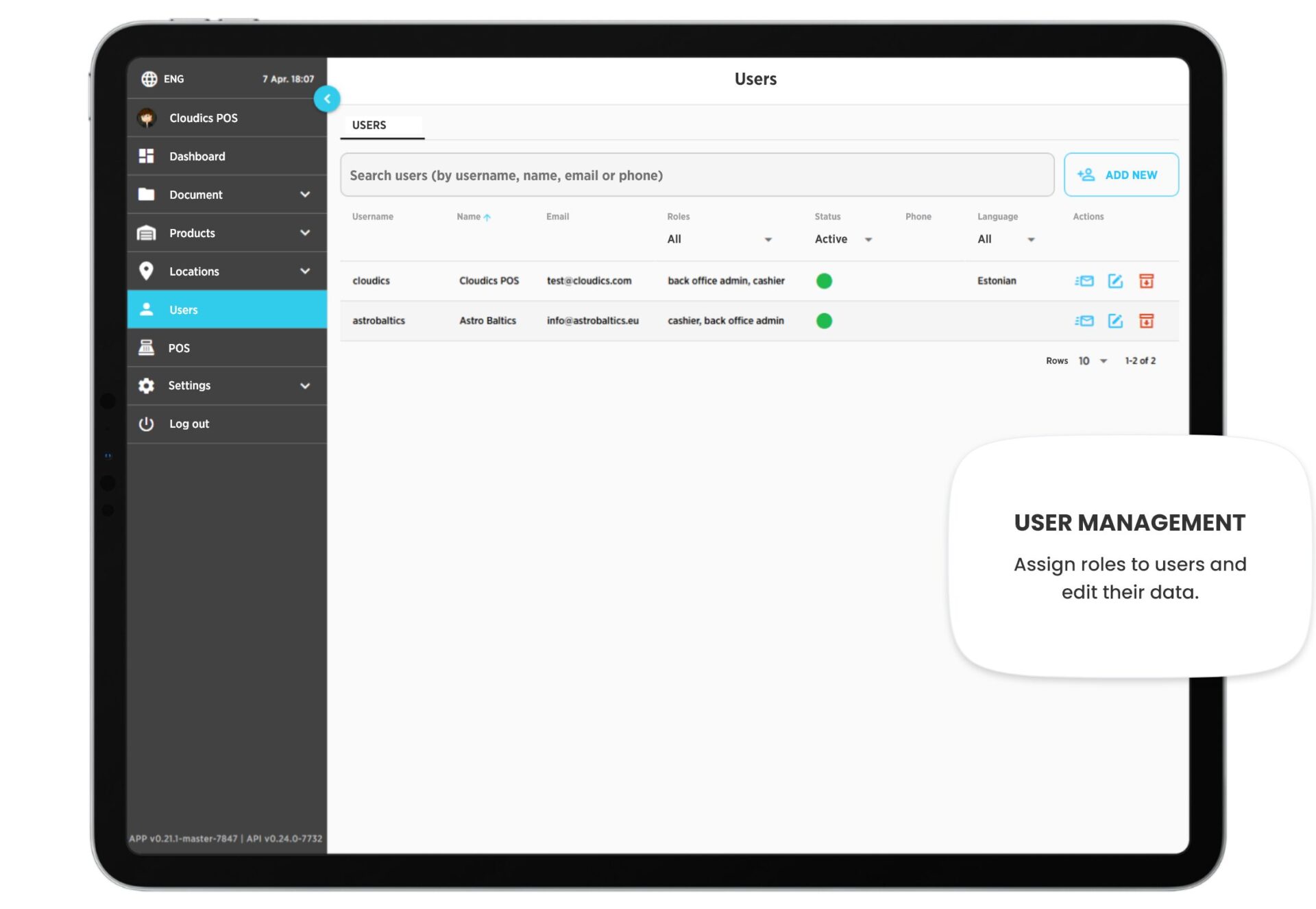Expand the Locations menu chevron
Viewport: 1316px width, 909px height.
pyautogui.click(x=305, y=271)
